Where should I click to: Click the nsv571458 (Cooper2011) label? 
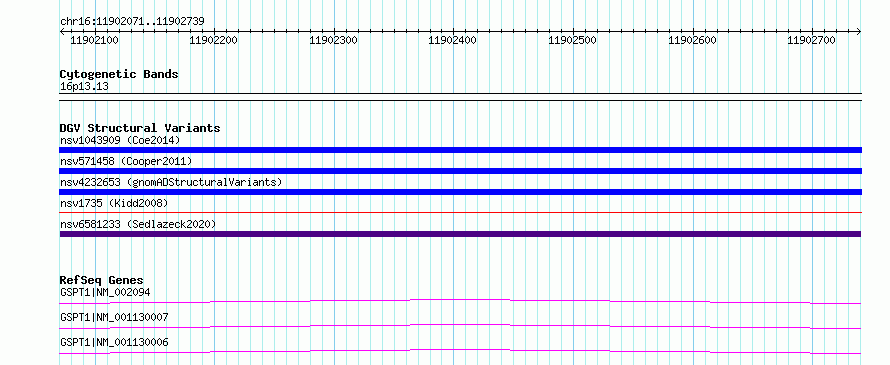coord(126,161)
